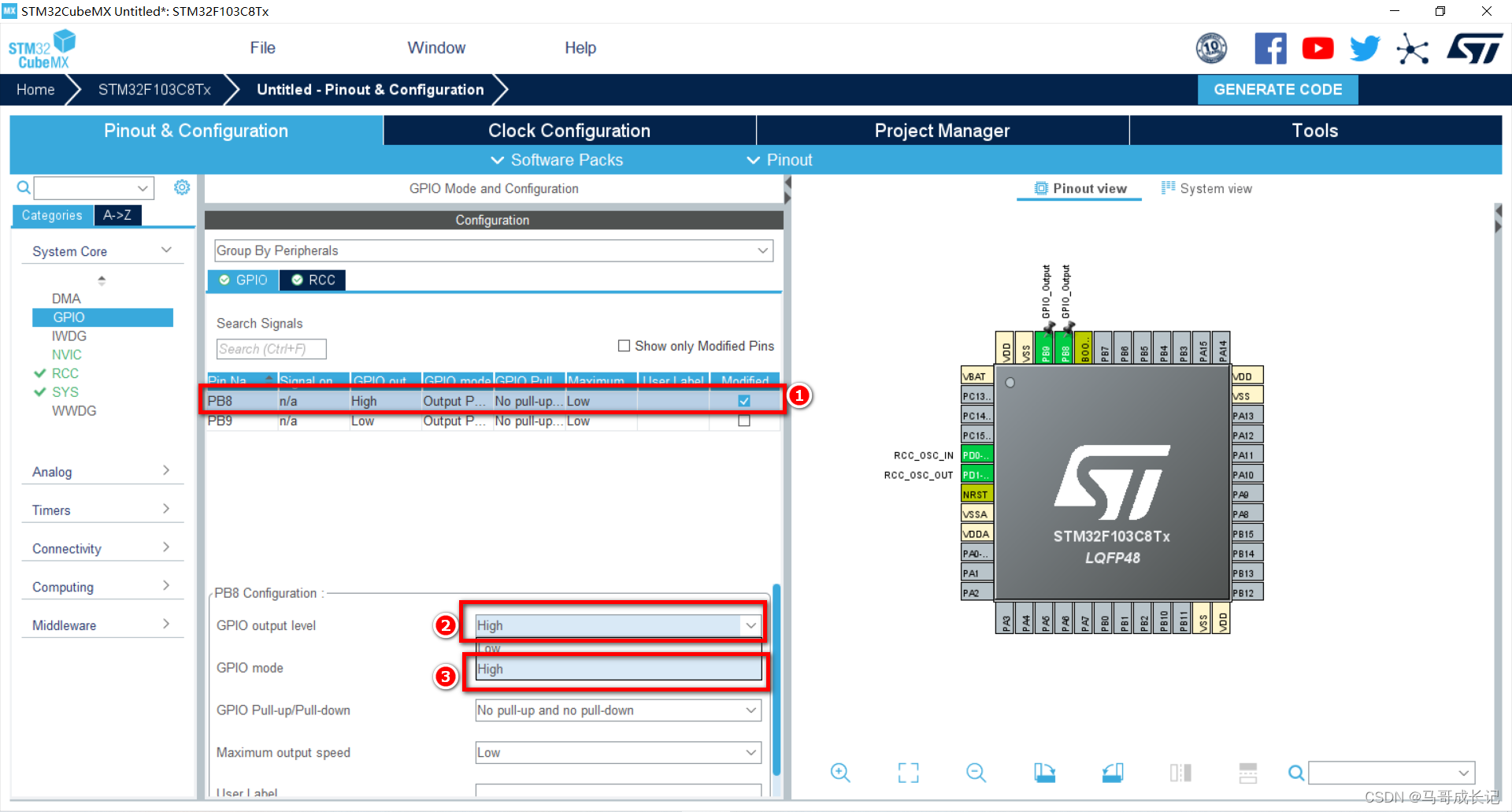Click the vertical flip layout icon
The width and height of the screenshot is (1512, 812).
pyautogui.click(x=1180, y=773)
